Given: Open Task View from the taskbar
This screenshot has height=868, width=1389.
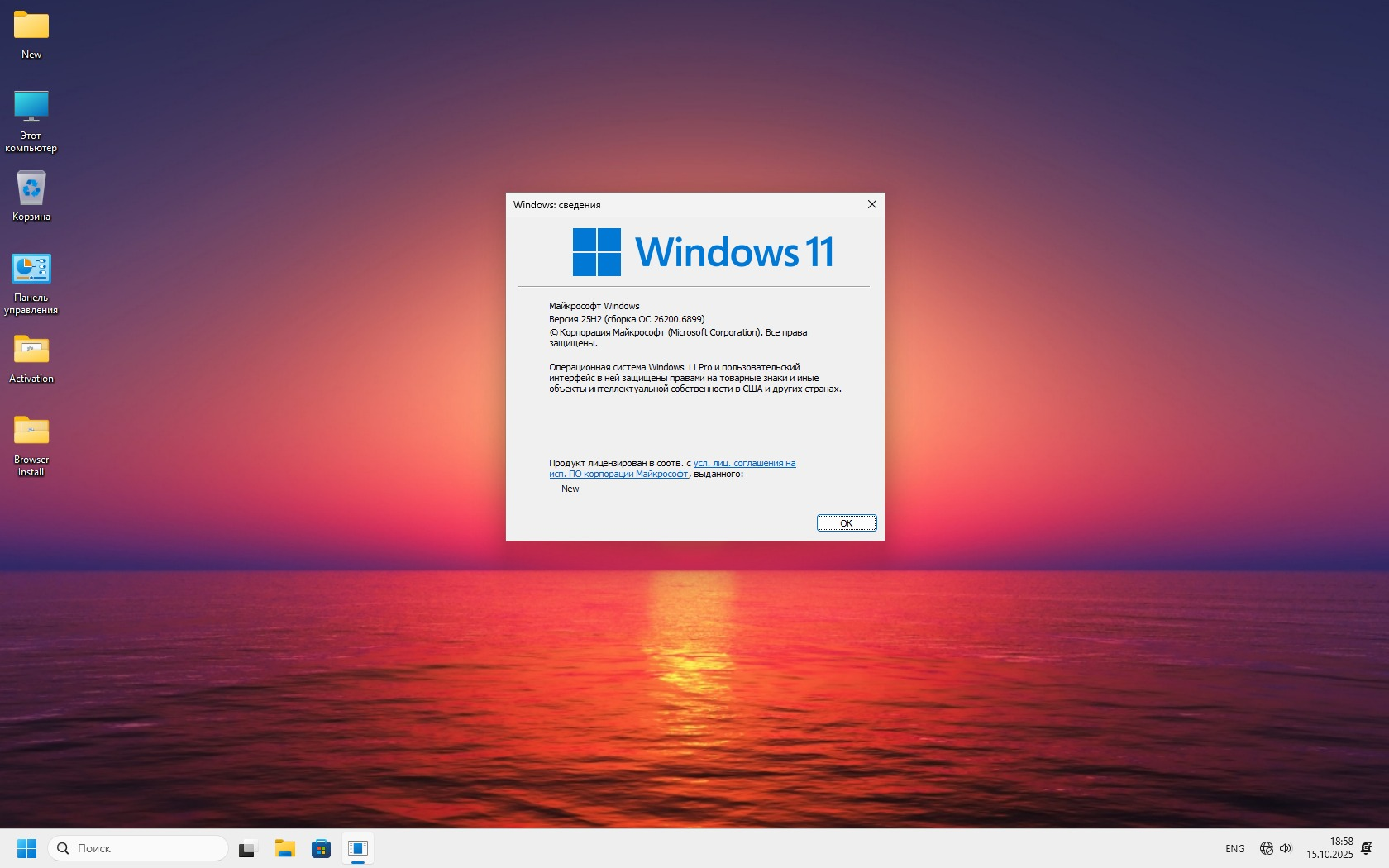Looking at the screenshot, I should (248, 848).
